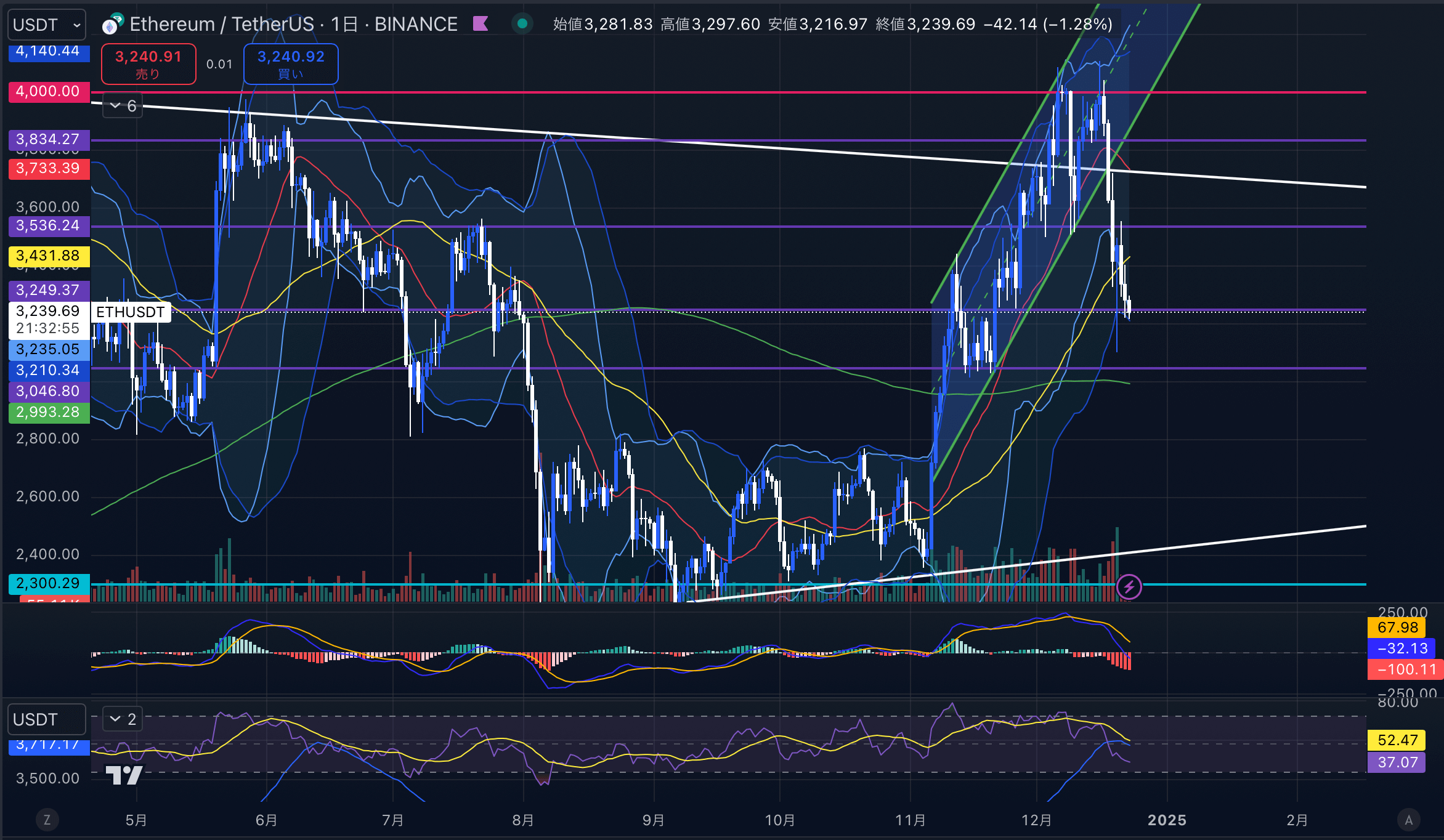Click the 3,046.80 purple price label

click(x=49, y=392)
